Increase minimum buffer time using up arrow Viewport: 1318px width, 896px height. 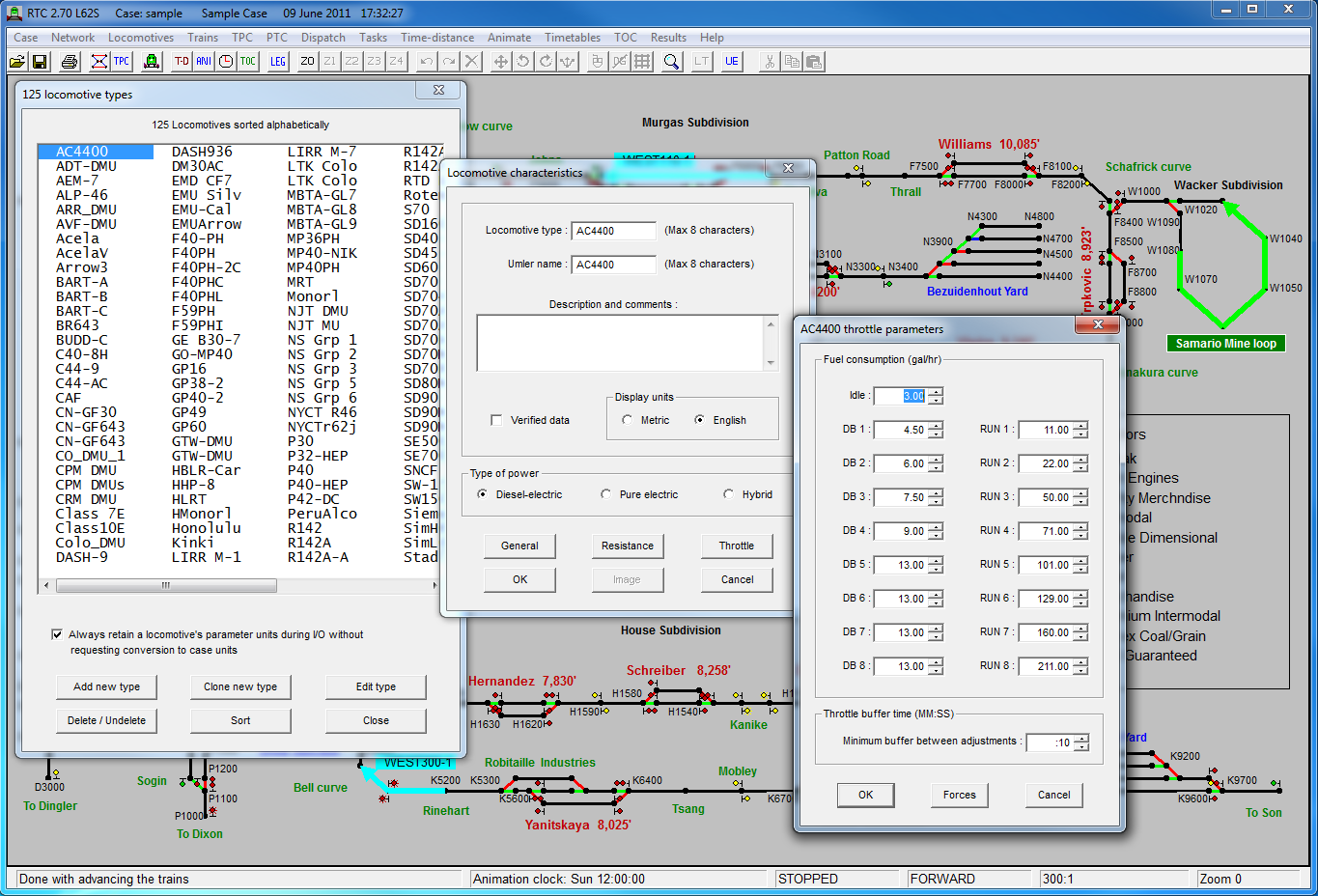point(1081,739)
